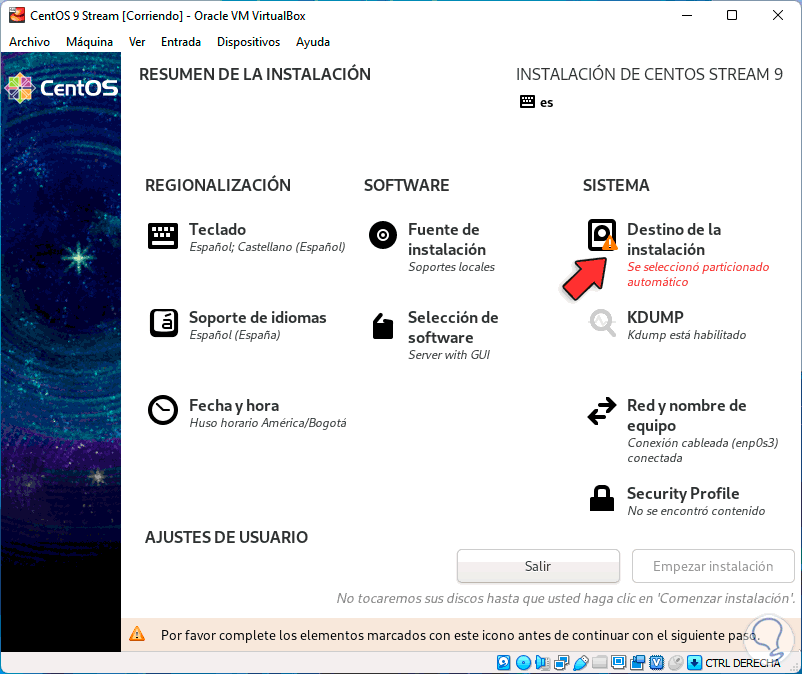Click the virtualization CPU 'V' icon in status bar
Screen dimensions: 802x674
(657, 663)
